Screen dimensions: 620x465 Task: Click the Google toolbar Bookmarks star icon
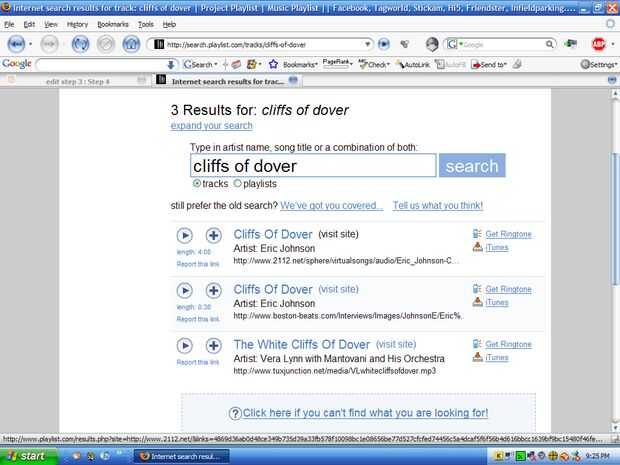tap(273, 64)
